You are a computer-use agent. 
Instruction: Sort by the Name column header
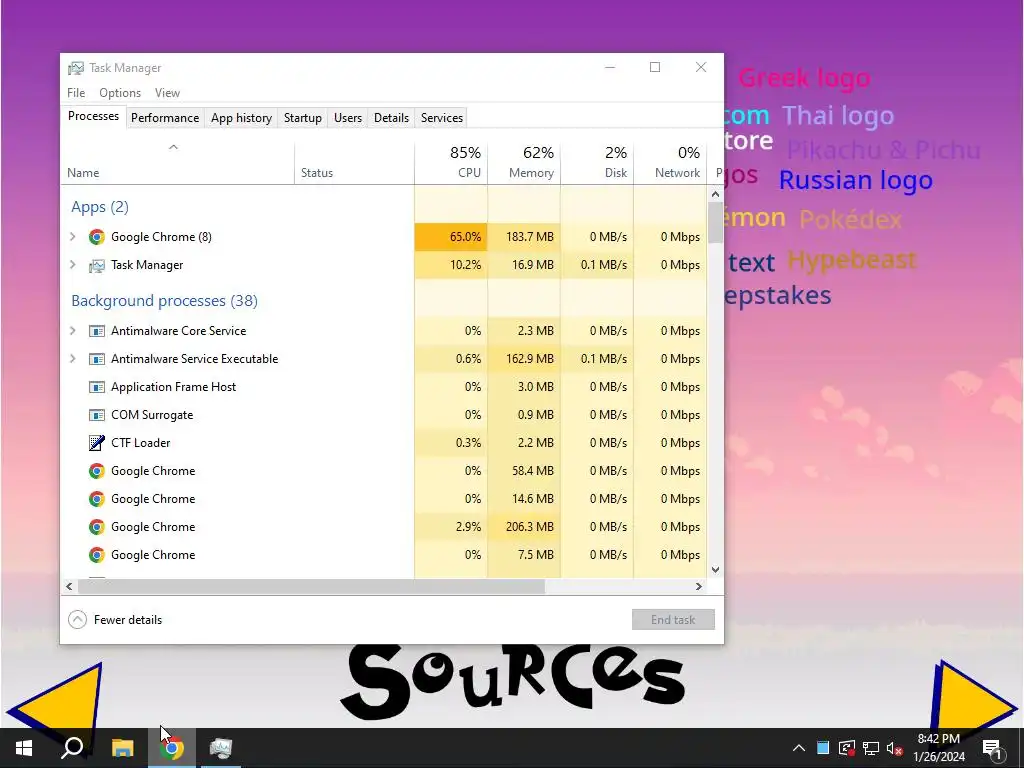[178, 163]
